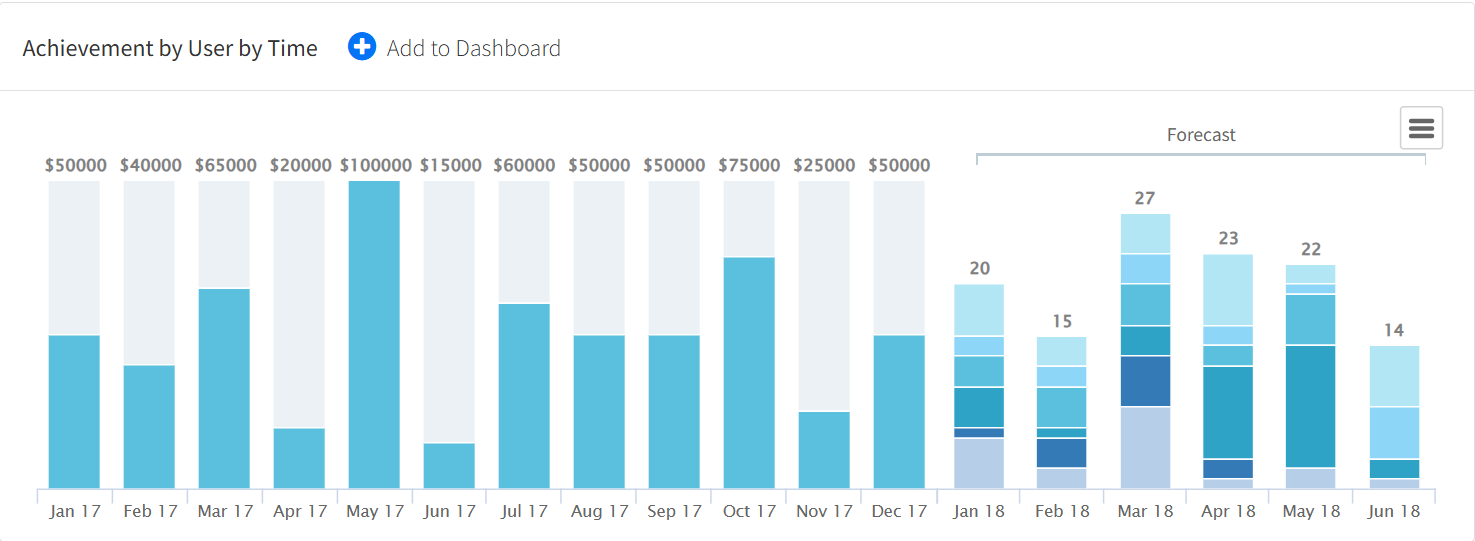Click the blue plus icon beside Add to Dashboard
This screenshot has height=541, width=1475.
pyautogui.click(x=362, y=47)
